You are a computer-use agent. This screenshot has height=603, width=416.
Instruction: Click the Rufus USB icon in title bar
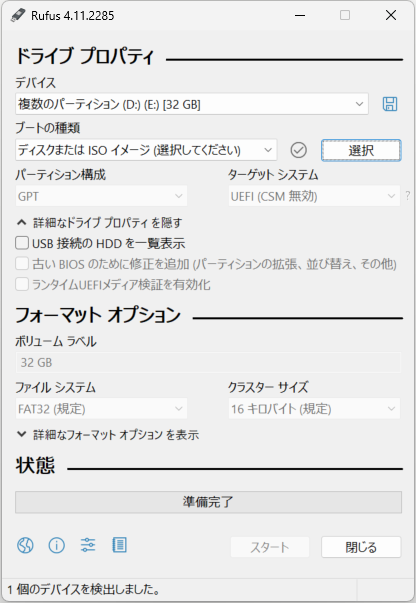18,15
